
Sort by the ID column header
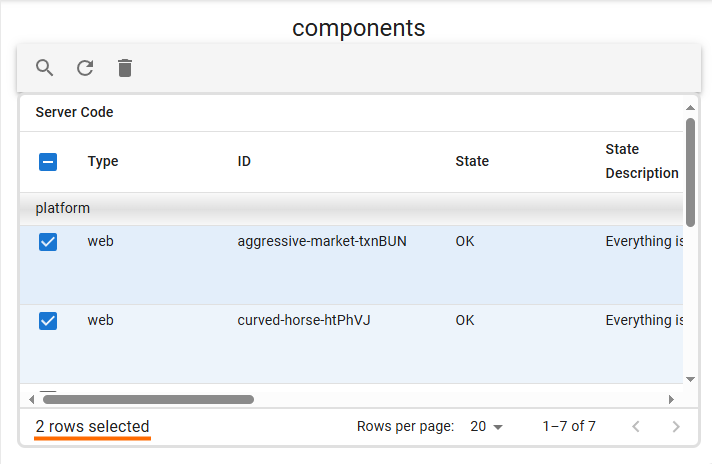pos(244,162)
